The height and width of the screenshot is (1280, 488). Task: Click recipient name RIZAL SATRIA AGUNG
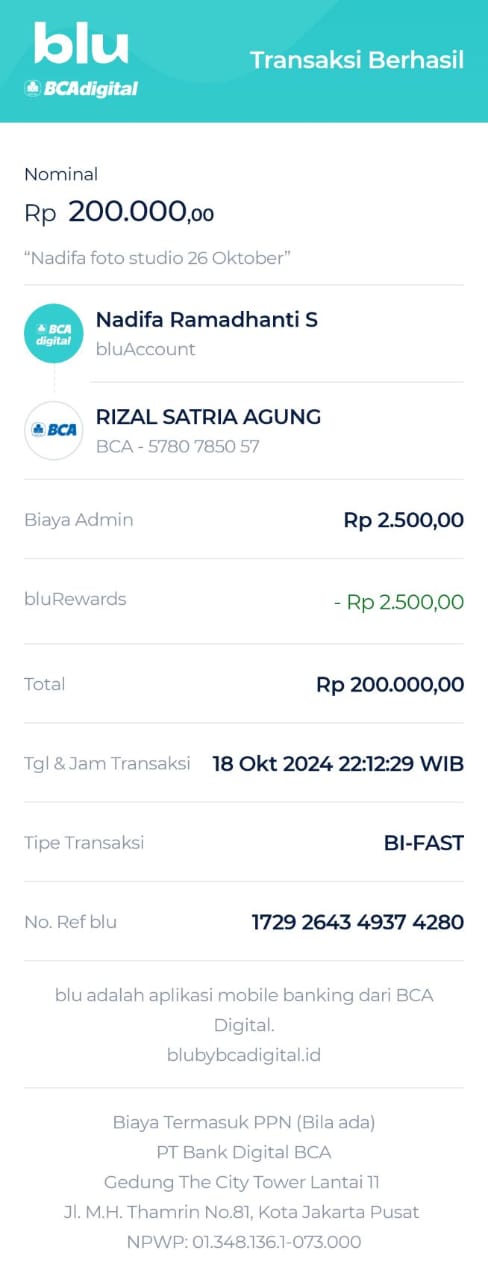coord(209,417)
